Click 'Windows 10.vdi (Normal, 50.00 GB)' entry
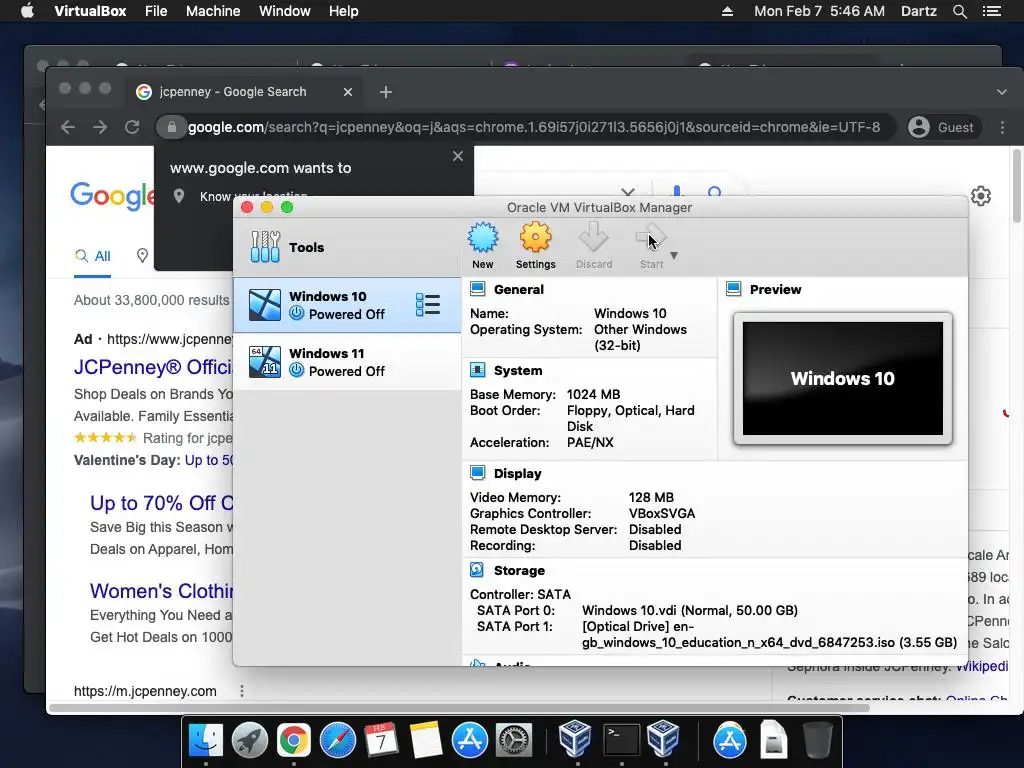Screen dimensions: 1024x768 tap(690, 611)
